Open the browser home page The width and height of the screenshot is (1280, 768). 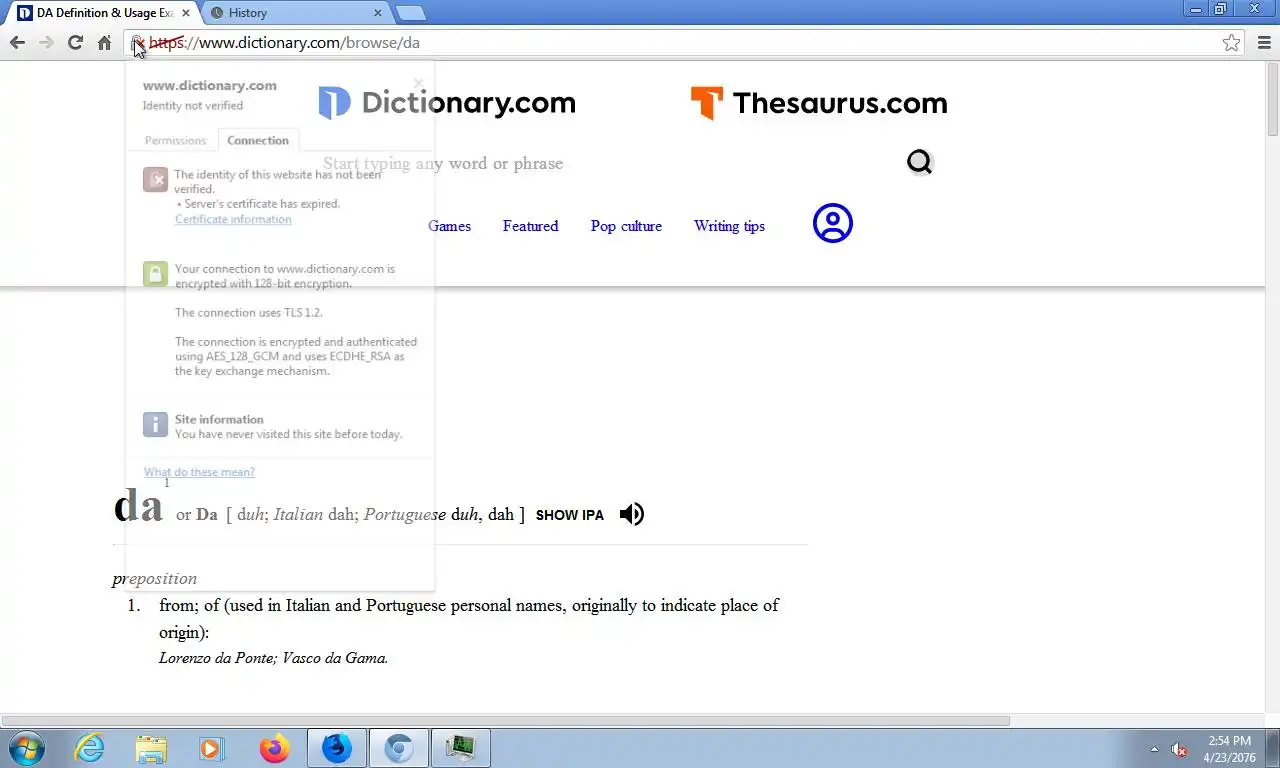click(104, 42)
